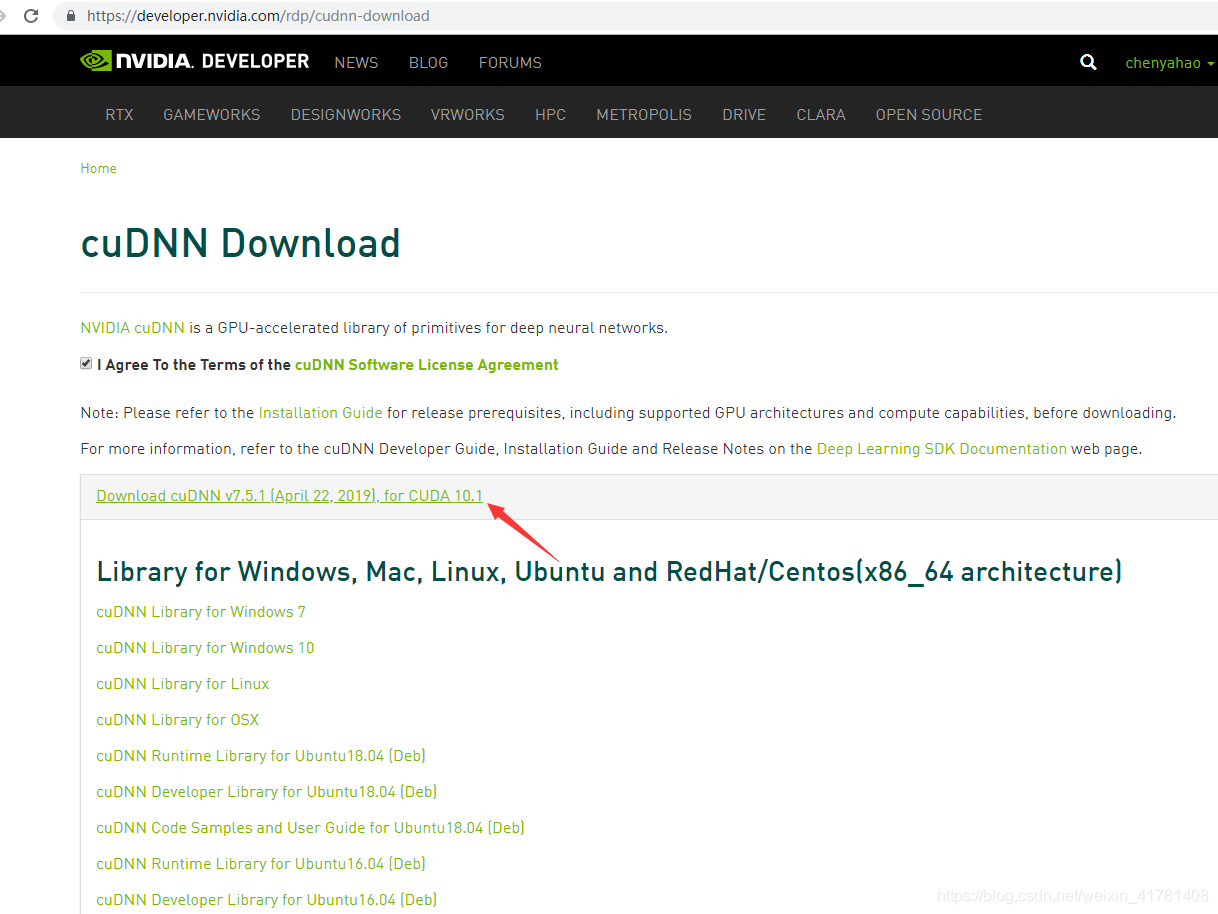Open the search magnifier icon
The width and height of the screenshot is (1218, 914).
pyautogui.click(x=1088, y=62)
